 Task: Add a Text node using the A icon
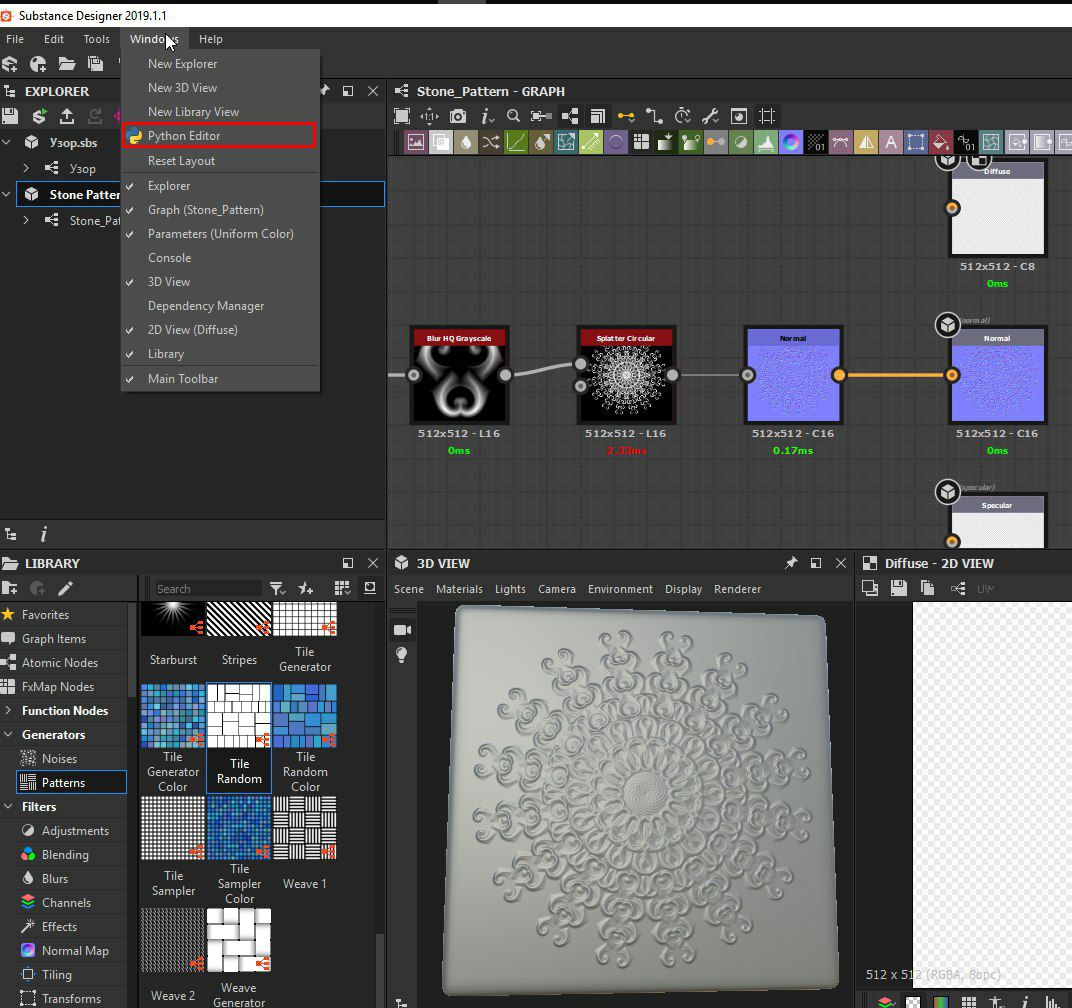(x=890, y=142)
